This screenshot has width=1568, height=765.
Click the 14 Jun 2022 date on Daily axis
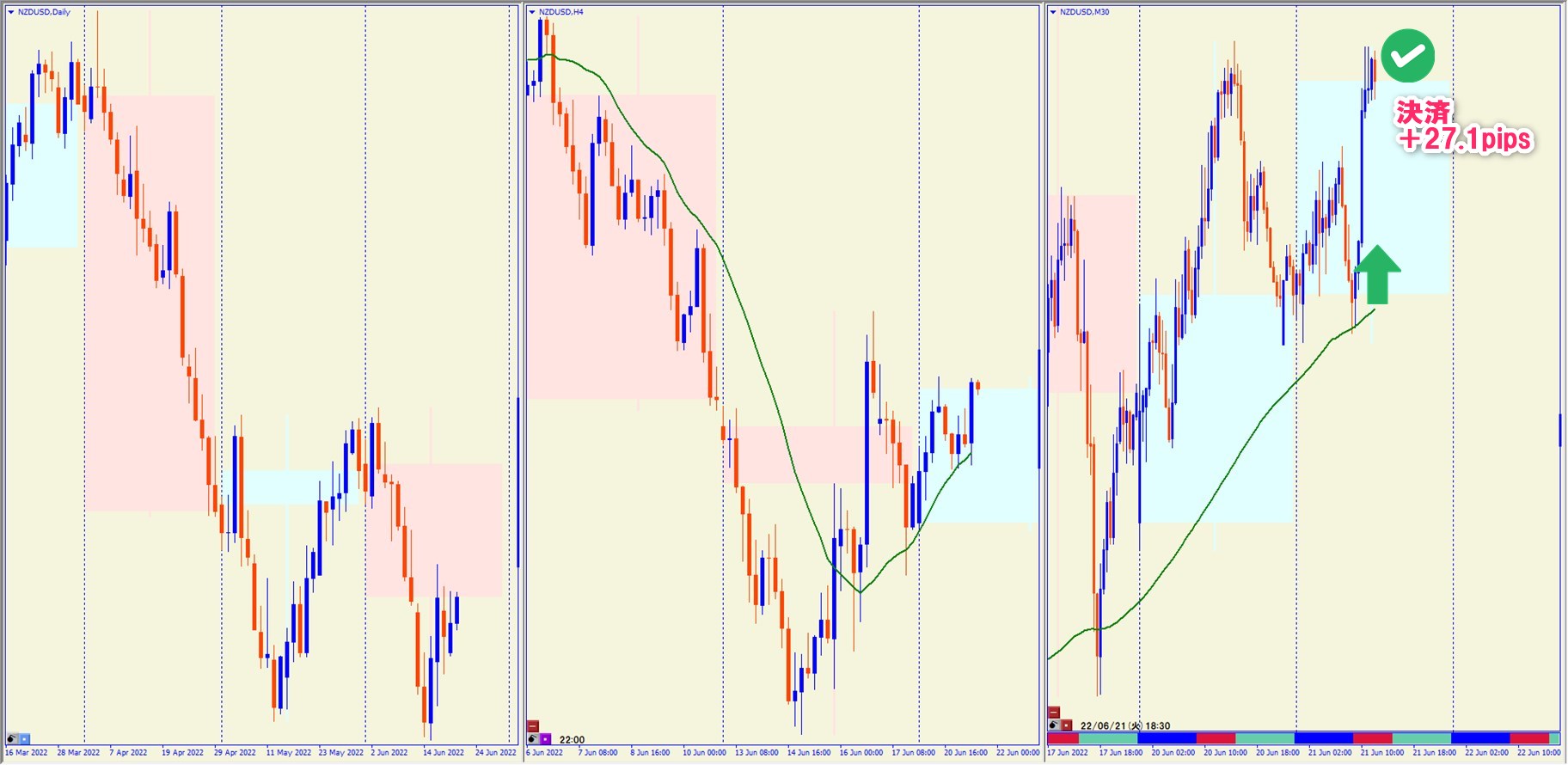coord(443,753)
